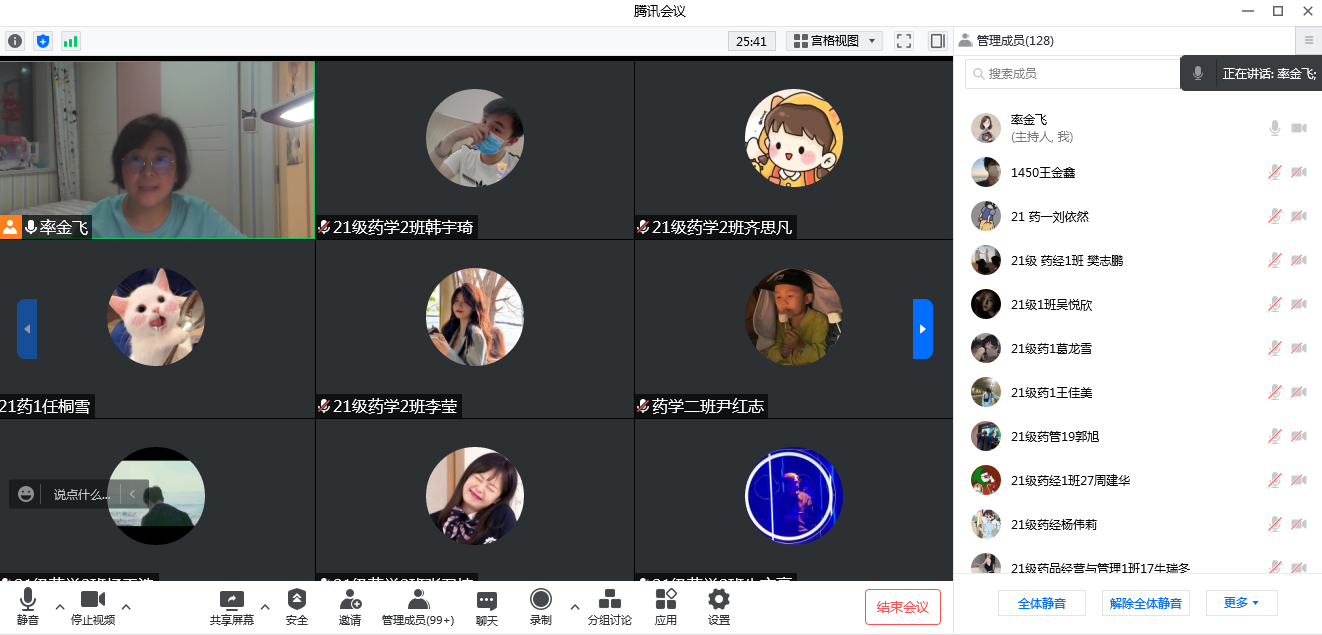
Task: Unmute 21级 药经1班 樊志鹏's microphone
Action: point(1275,260)
